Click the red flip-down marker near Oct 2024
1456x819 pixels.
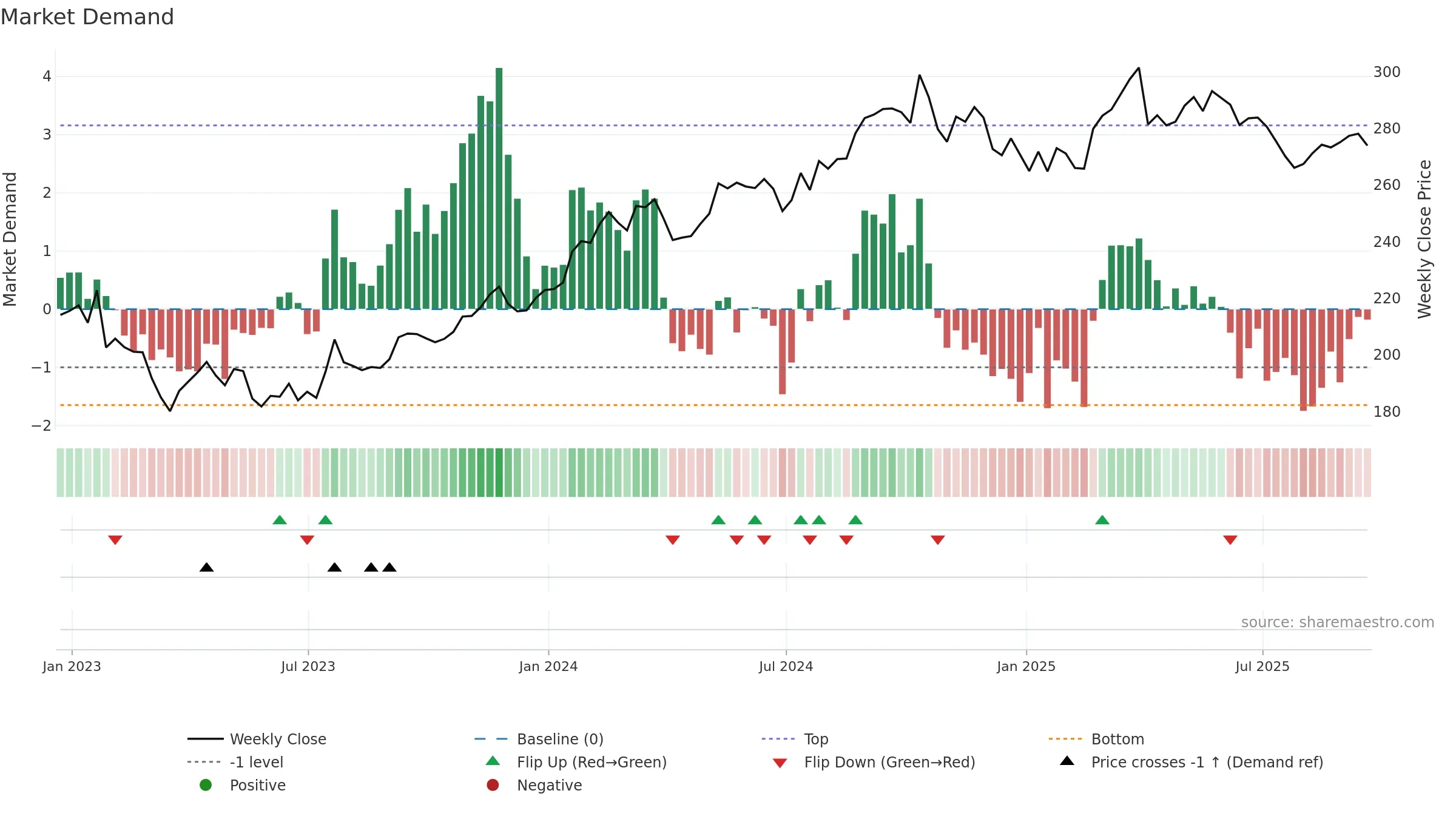938,539
